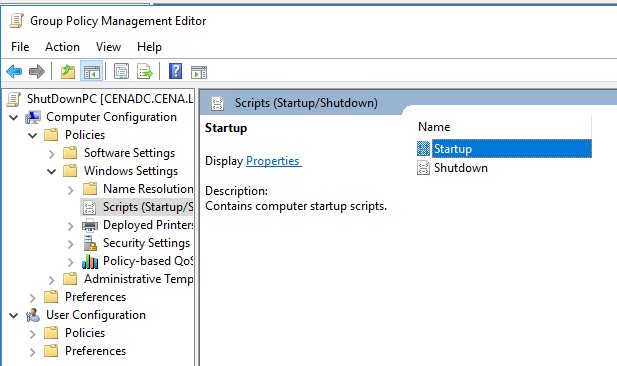The height and width of the screenshot is (366, 617).
Task: Collapse the Windows Settings node
Action: [52, 172]
